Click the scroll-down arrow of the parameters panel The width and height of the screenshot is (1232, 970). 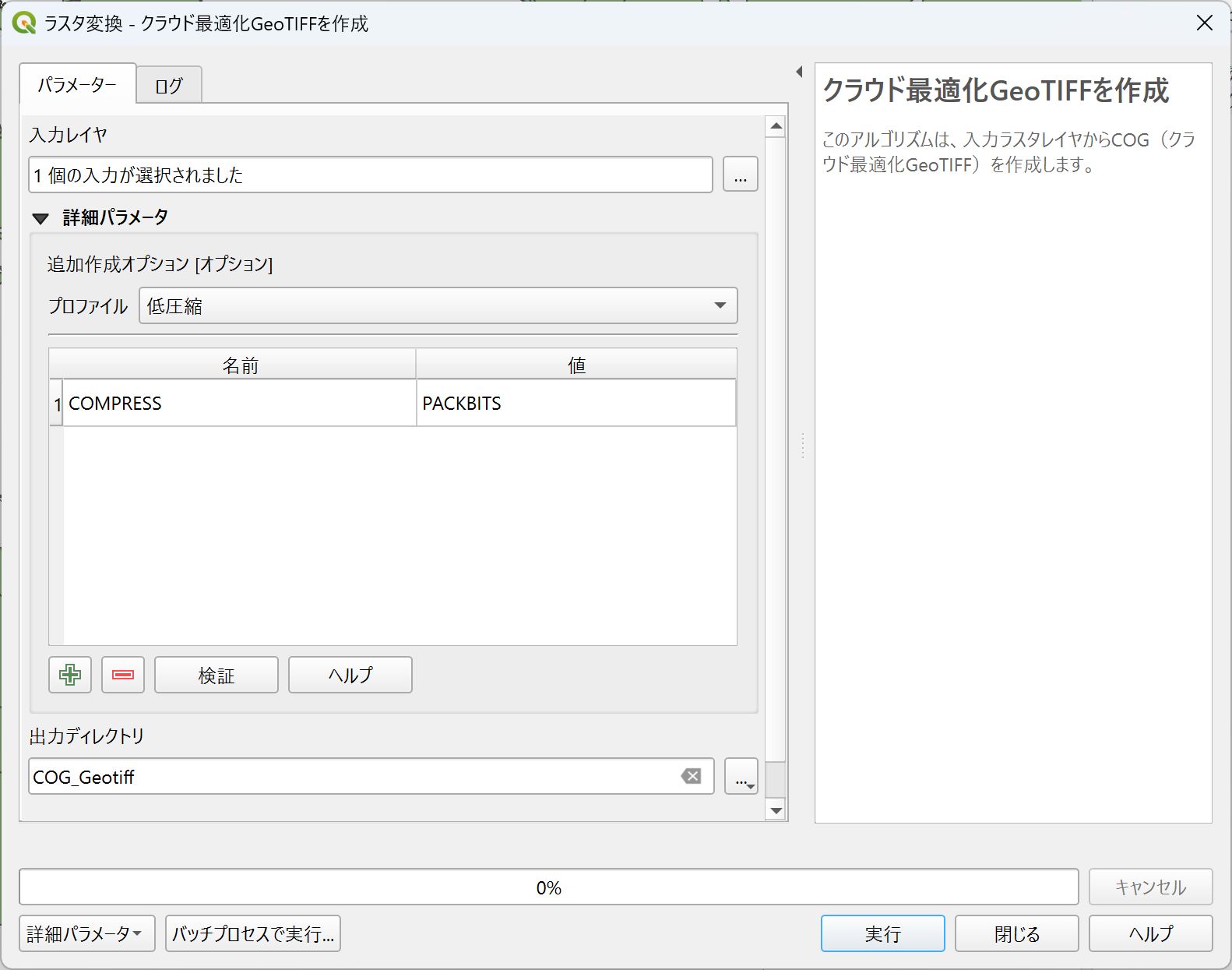point(776,810)
